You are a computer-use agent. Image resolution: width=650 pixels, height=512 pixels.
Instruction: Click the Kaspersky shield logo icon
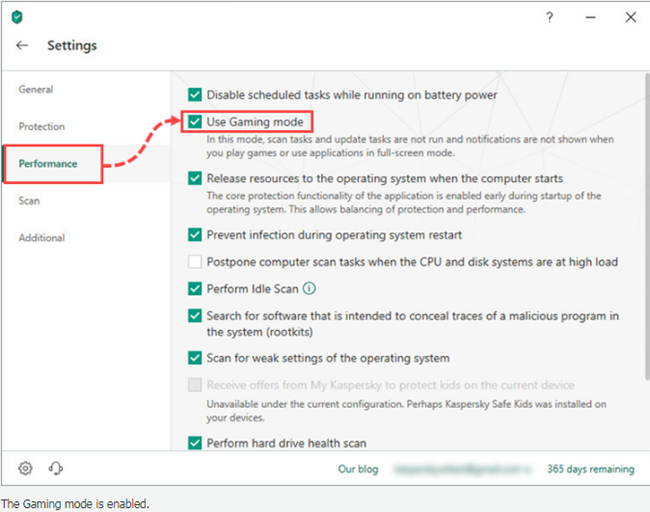click(17, 17)
